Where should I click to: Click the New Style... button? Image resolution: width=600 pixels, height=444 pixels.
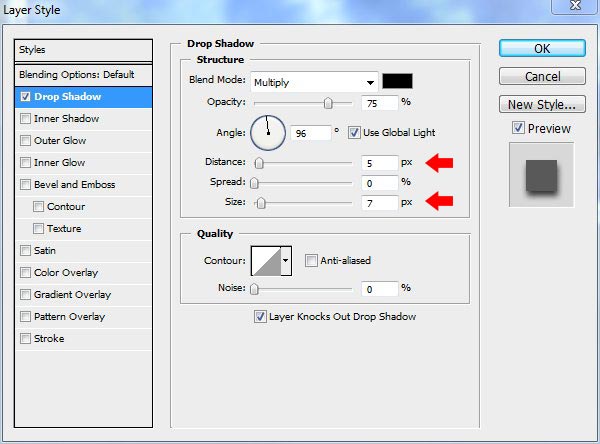click(542, 104)
